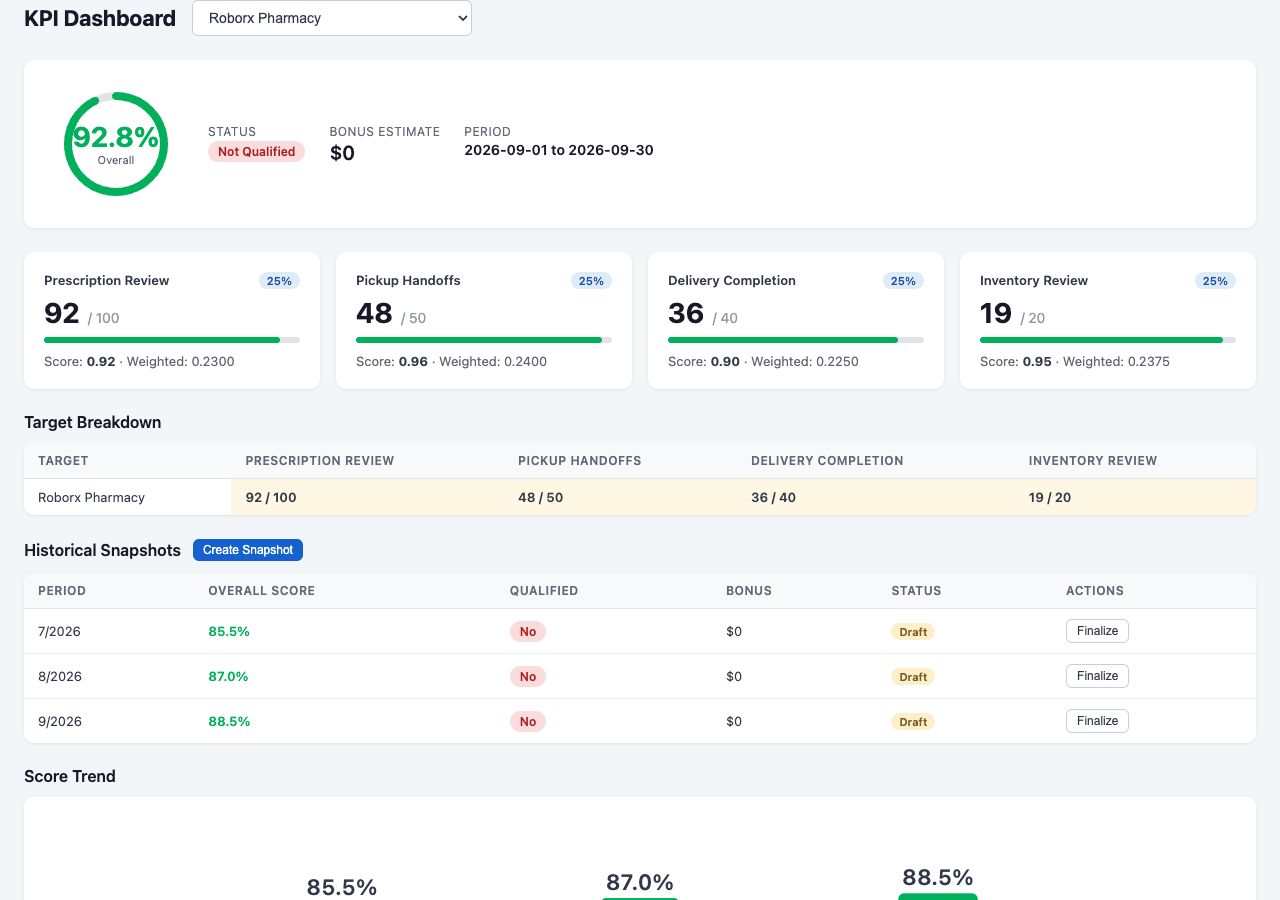Screen dimensions: 1280x900
Task: Click the Score 0.90 weighted 0.2250 line
Action: click(x=763, y=361)
